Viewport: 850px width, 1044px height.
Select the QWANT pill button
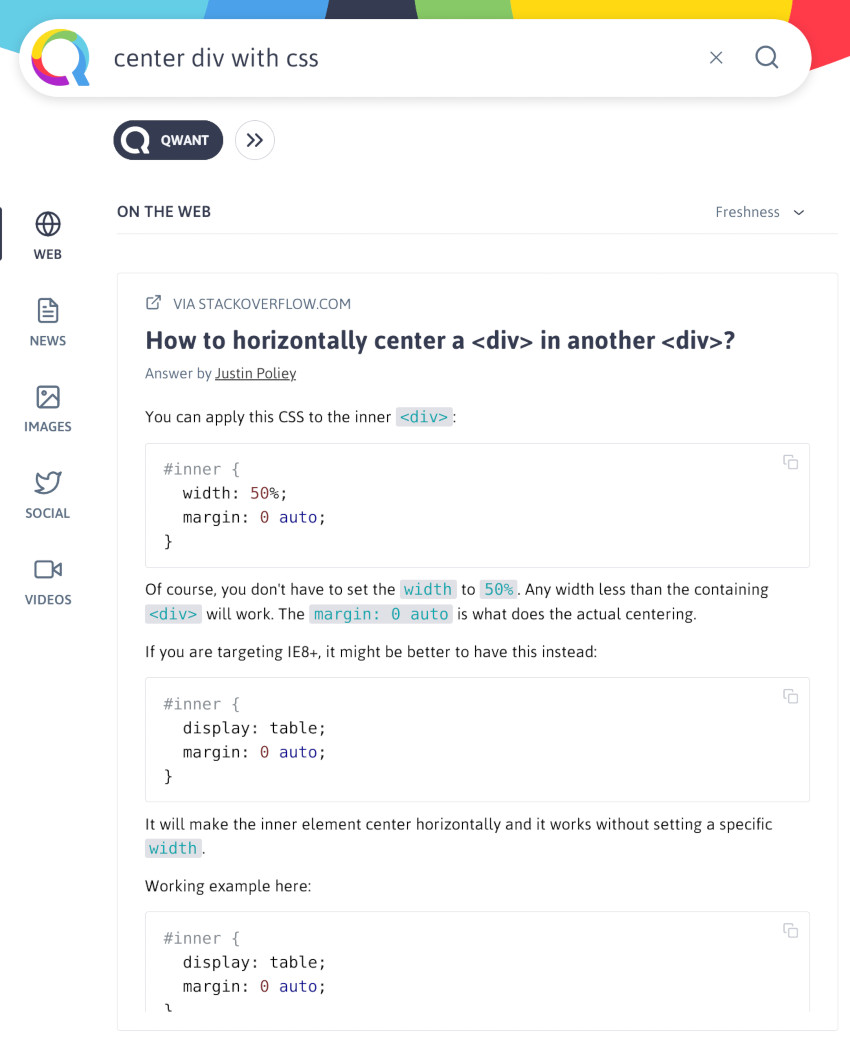168,140
